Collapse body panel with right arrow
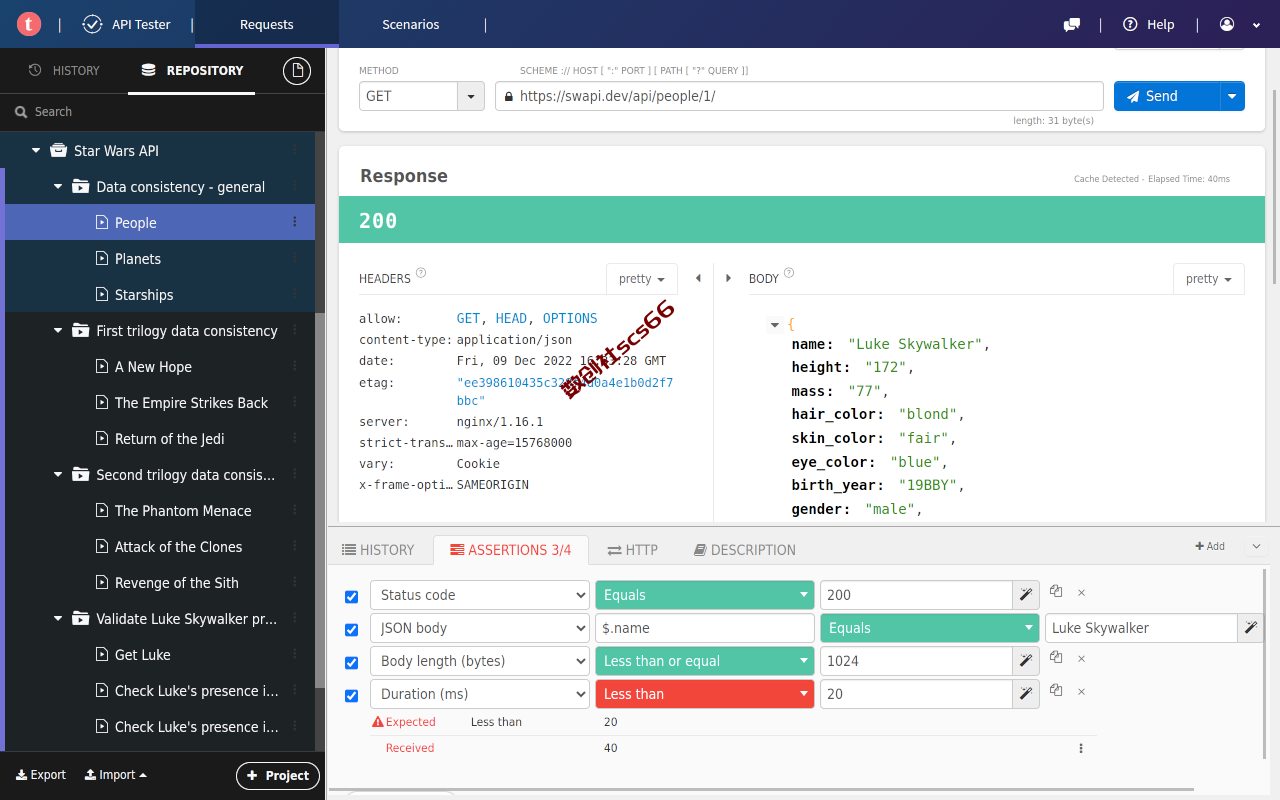The height and width of the screenshot is (800, 1280). pos(729,278)
